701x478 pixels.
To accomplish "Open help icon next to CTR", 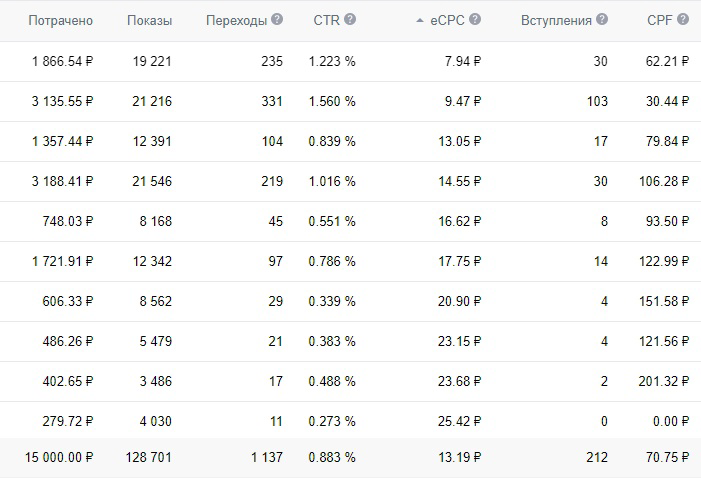I will click(x=350, y=19).
